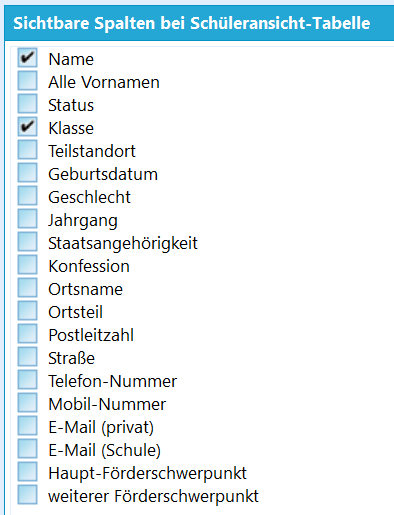The image size is (394, 515).
Task: Uncheck the Name column checkbox
Action: (x=27, y=58)
